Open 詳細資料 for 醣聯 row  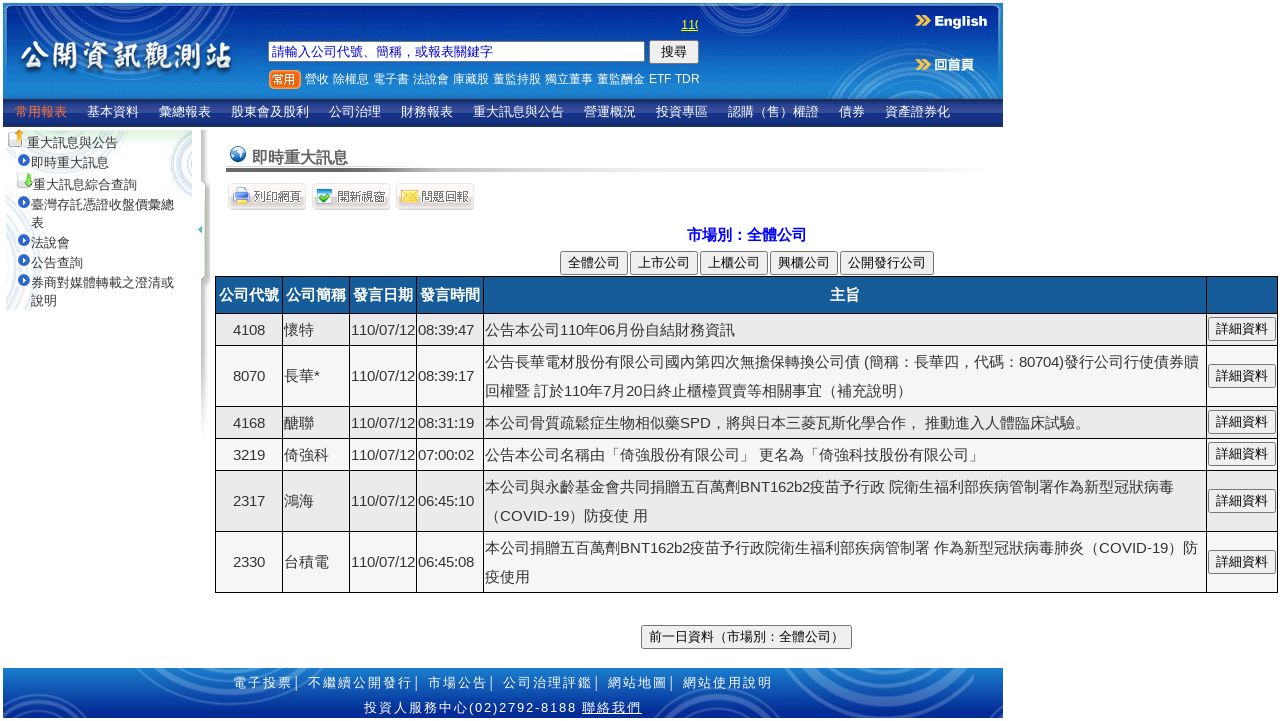tap(1242, 422)
